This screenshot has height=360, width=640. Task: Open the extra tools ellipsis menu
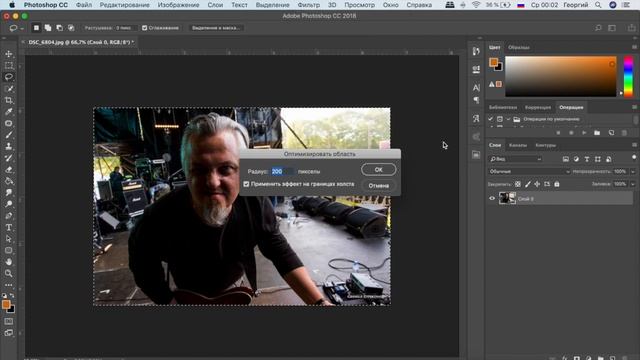[x=9, y=285]
